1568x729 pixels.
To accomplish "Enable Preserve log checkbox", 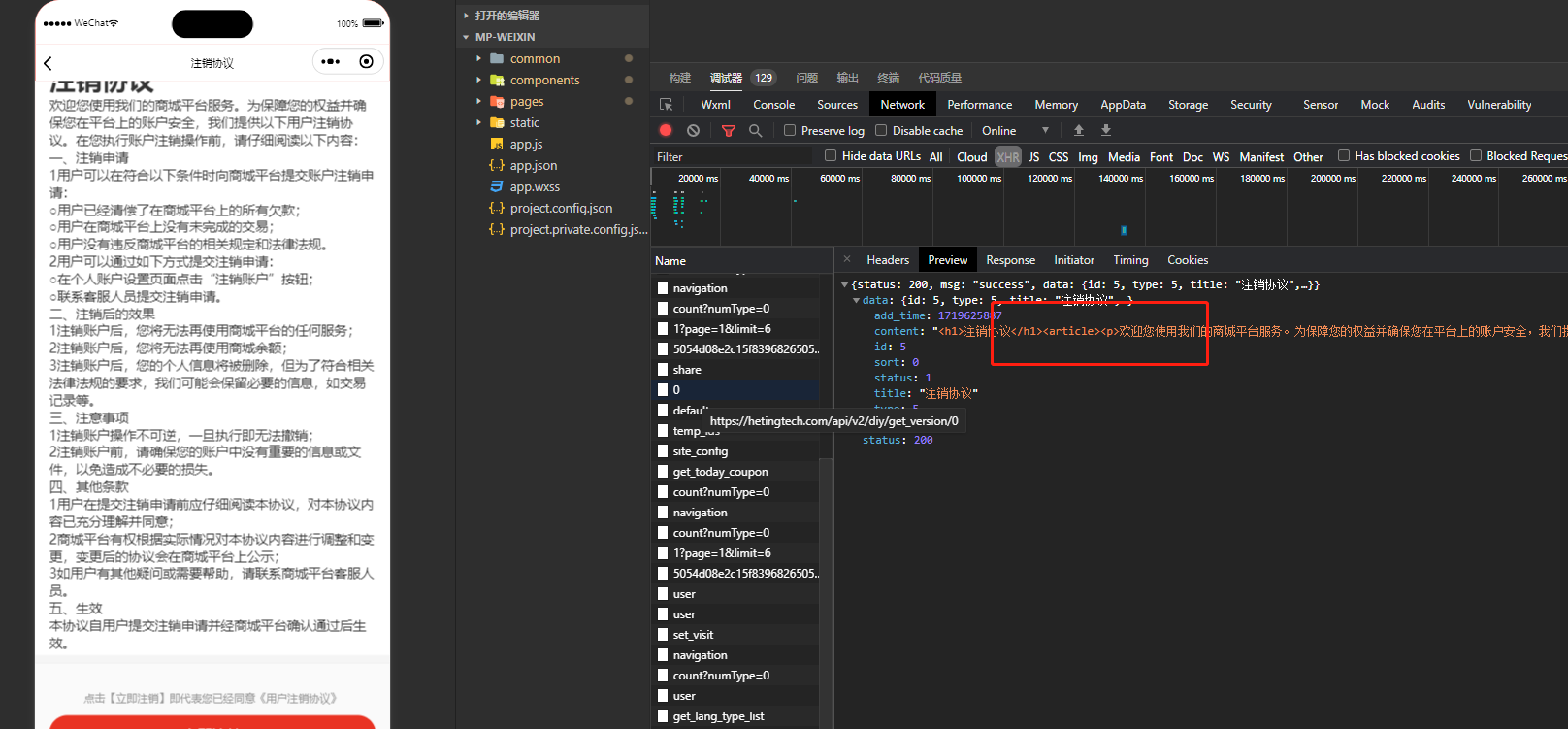I will coord(790,130).
